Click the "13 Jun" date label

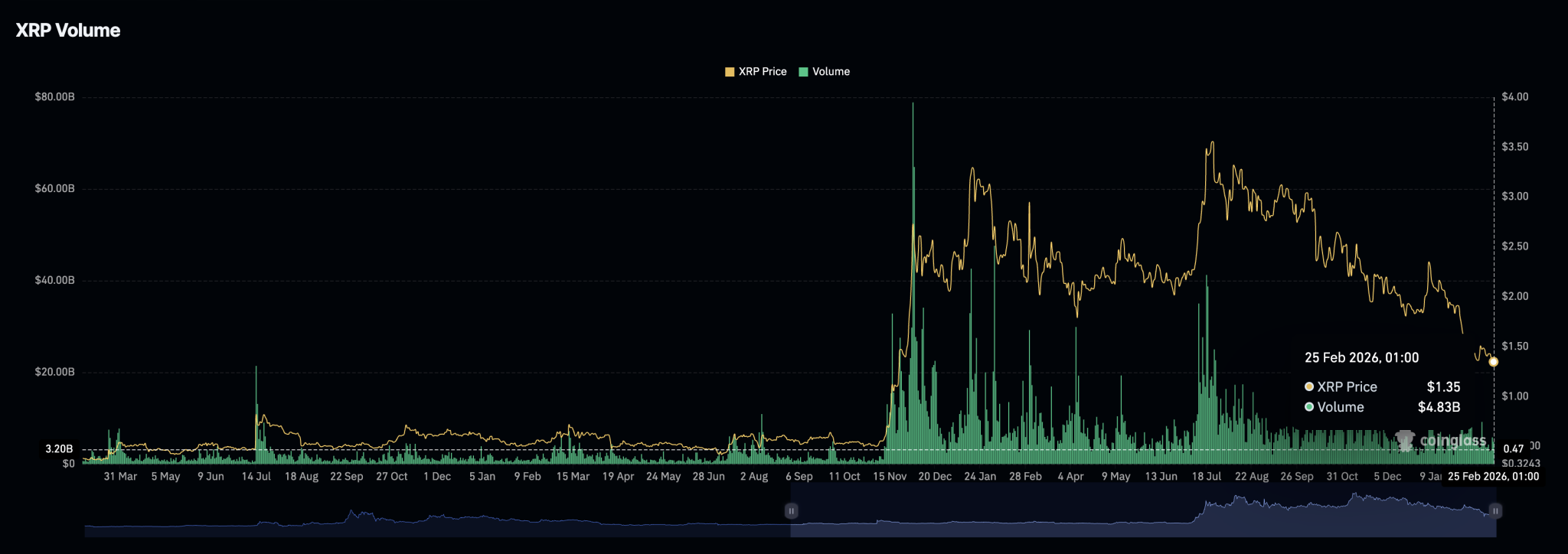point(1161,477)
